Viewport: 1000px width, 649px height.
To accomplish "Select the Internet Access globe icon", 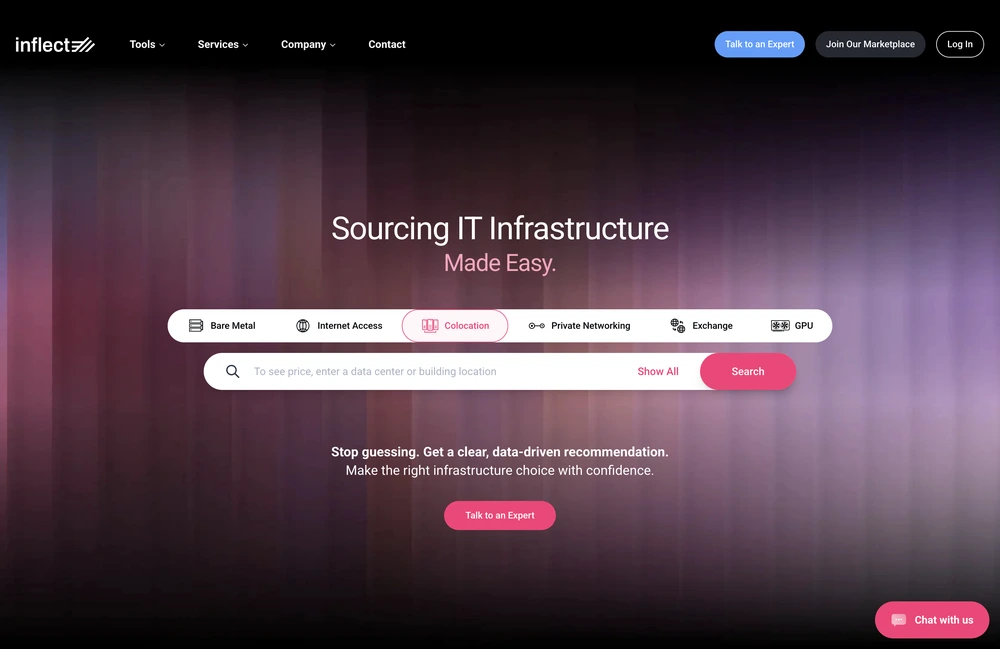I will 302,325.
